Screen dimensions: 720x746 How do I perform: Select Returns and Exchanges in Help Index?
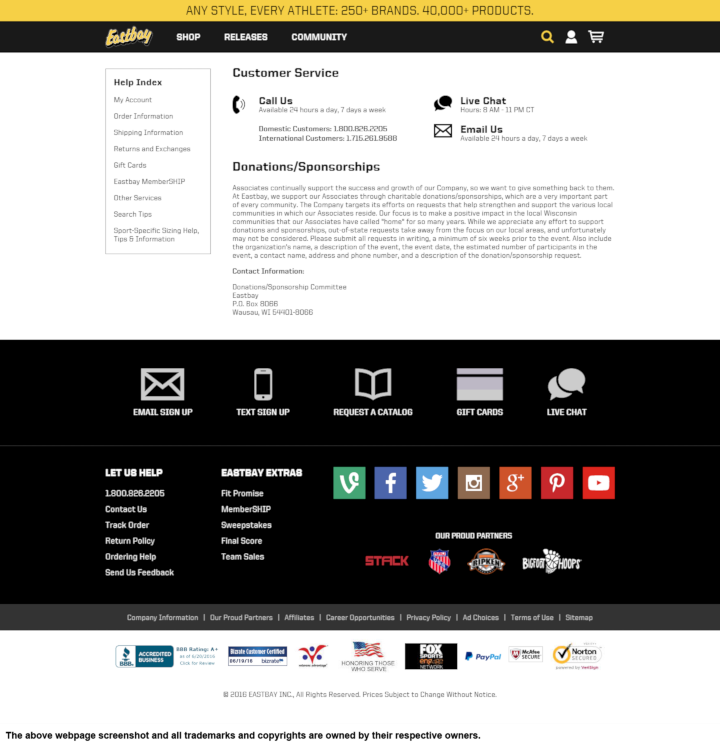(x=151, y=149)
